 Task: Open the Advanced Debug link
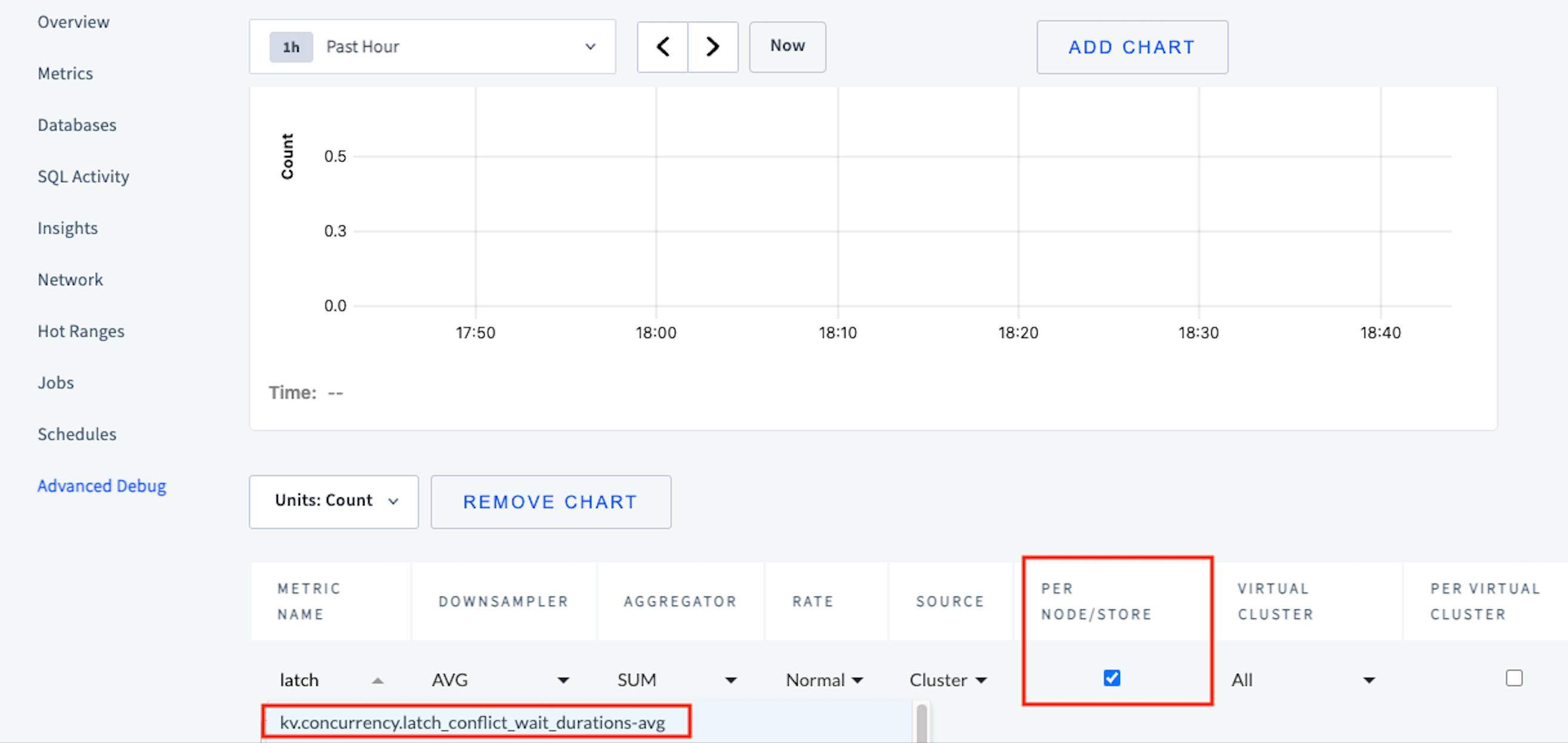point(101,485)
